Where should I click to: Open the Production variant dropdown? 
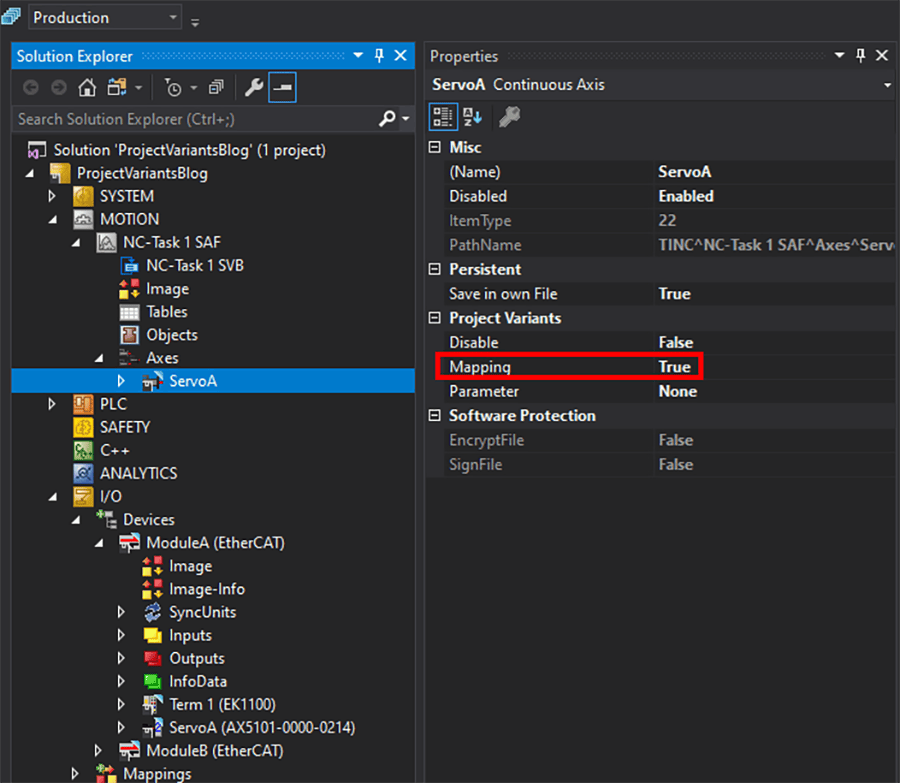tap(105, 17)
